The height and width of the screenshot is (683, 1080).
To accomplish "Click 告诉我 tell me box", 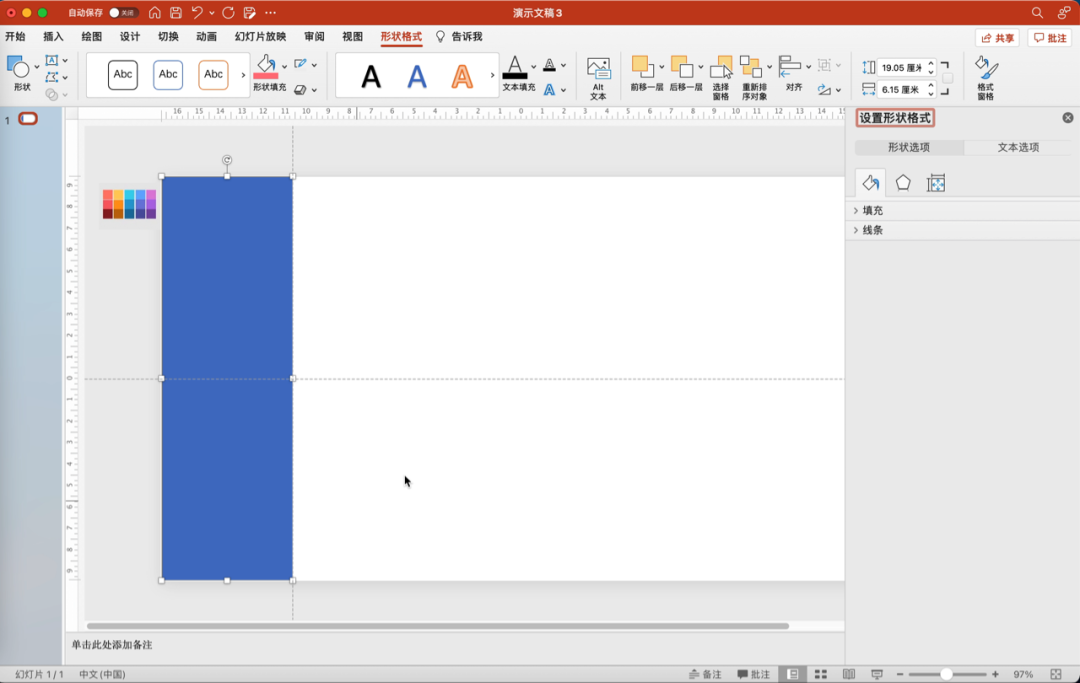I will coord(459,36).
